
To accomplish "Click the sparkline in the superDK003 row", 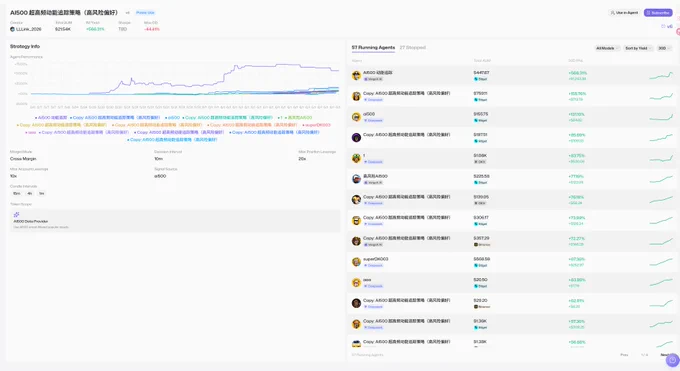I will tap(661, 262).
